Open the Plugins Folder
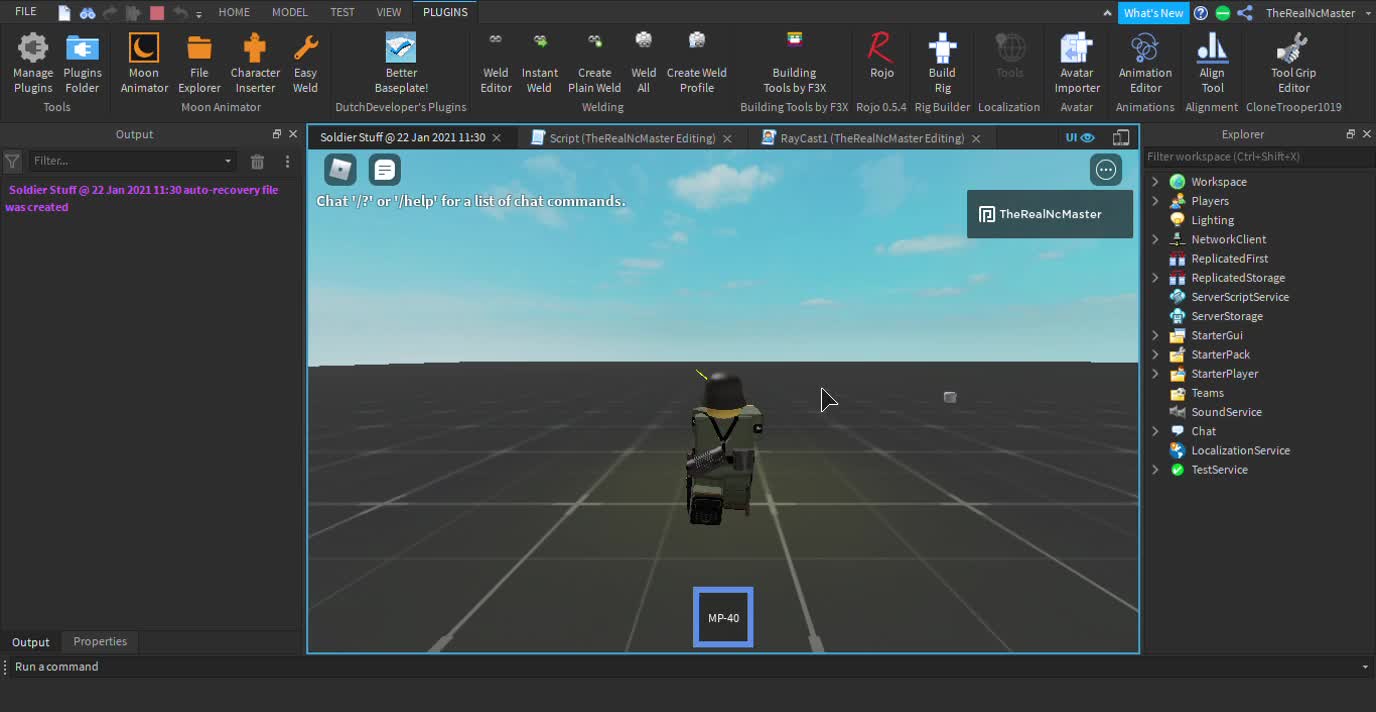 click(x=82, y=64)
